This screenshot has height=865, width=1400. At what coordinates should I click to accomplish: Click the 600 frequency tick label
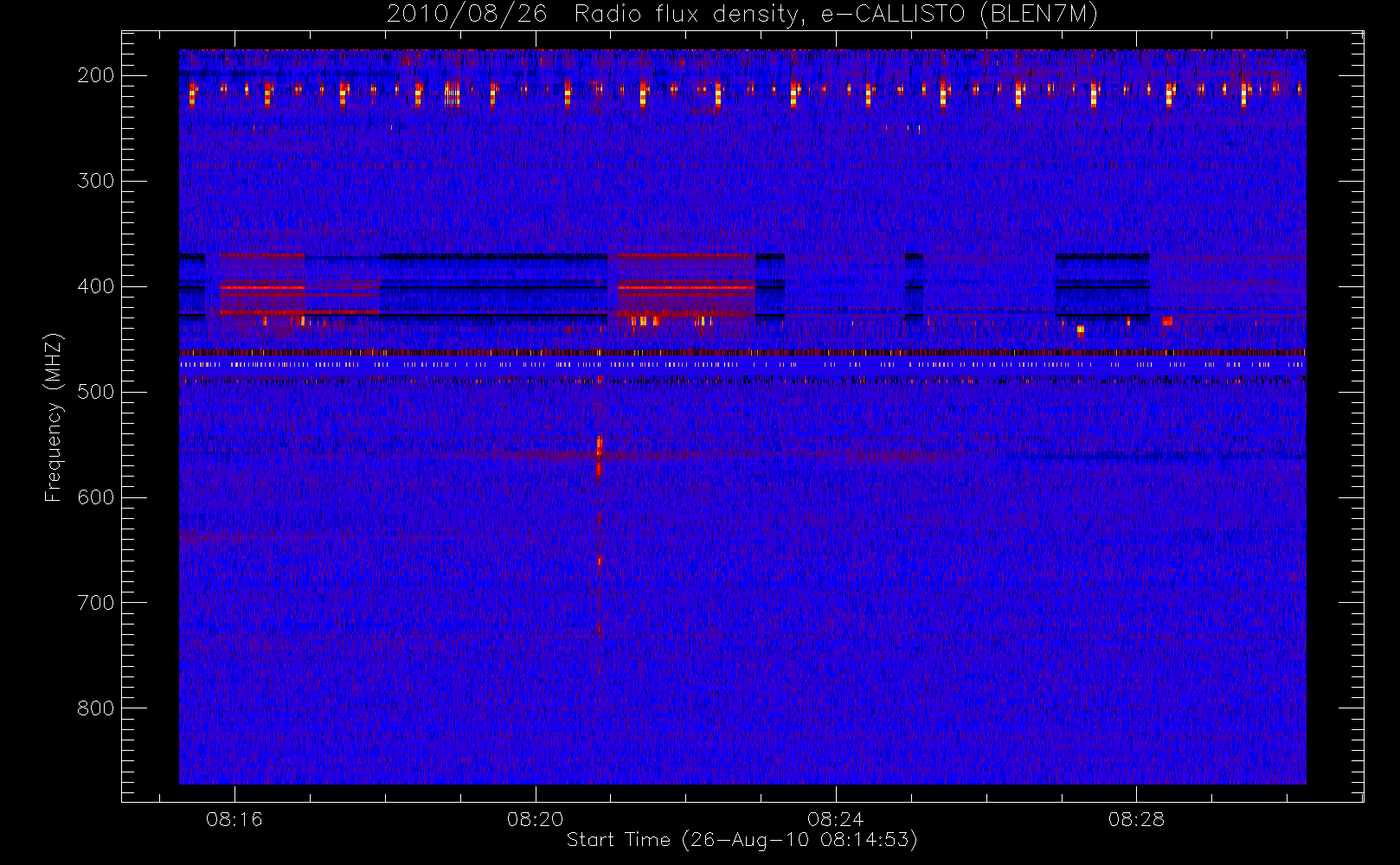(96, 497)
